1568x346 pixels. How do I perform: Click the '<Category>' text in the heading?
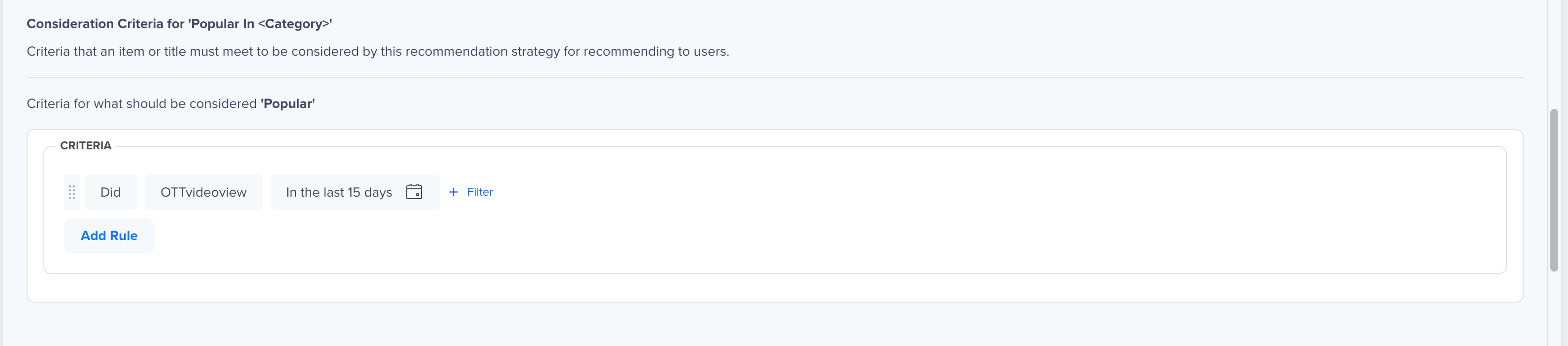(x=294, y=24)
